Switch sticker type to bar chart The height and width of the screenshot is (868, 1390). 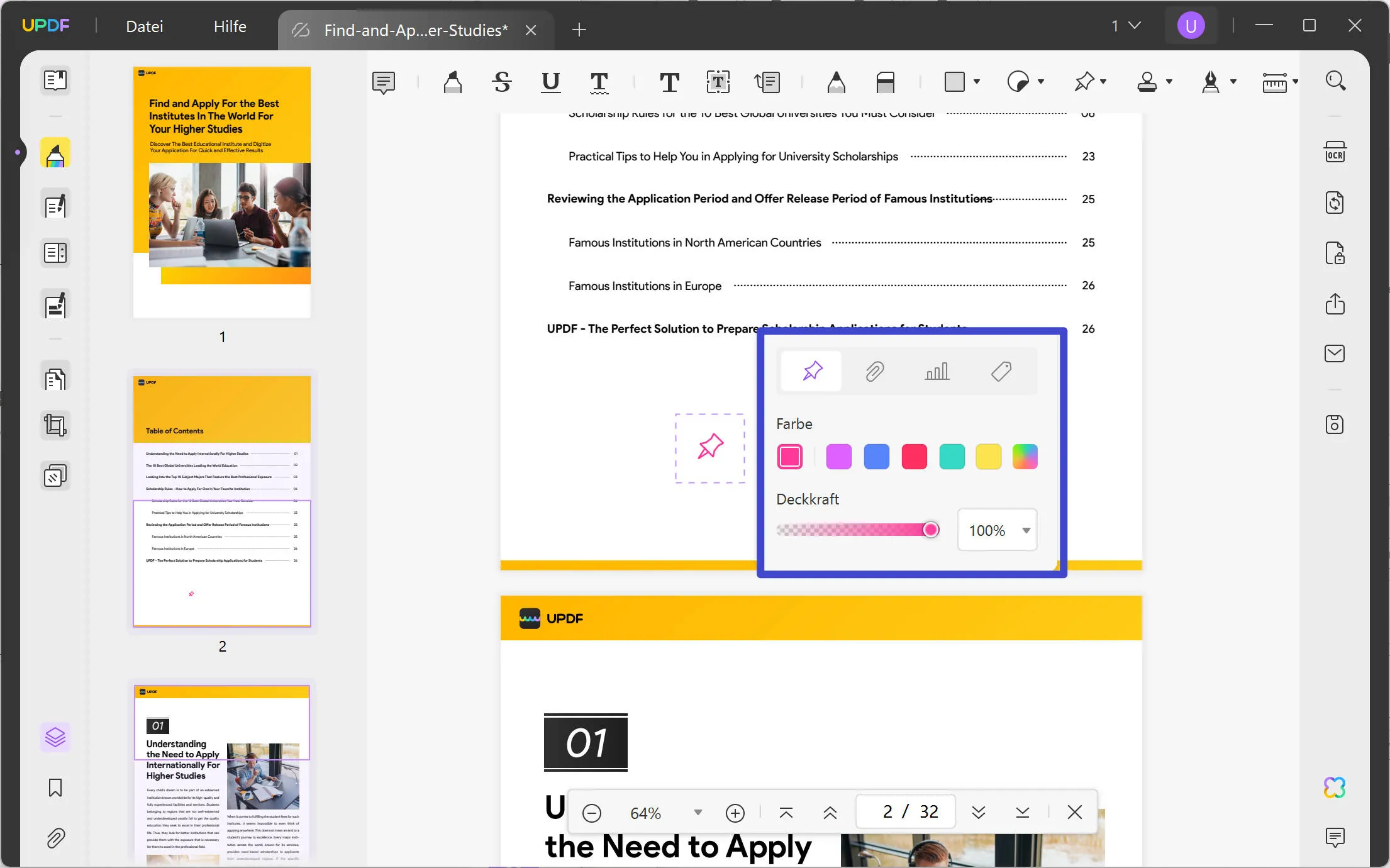(937, 371)
